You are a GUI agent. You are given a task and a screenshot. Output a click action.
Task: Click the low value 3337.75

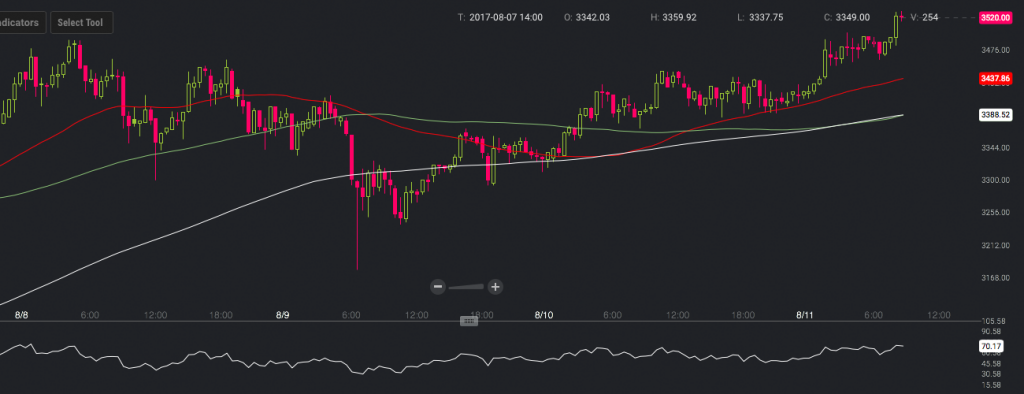pos(765,18)
